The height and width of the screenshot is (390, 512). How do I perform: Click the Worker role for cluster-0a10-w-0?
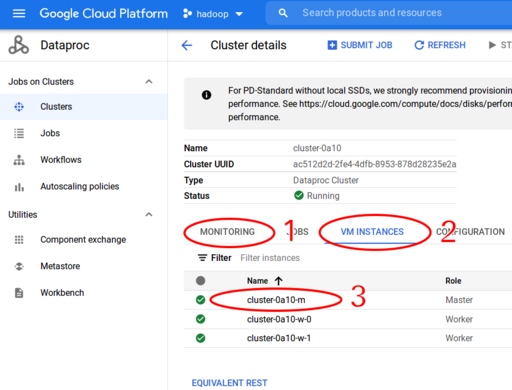[459, 319]
